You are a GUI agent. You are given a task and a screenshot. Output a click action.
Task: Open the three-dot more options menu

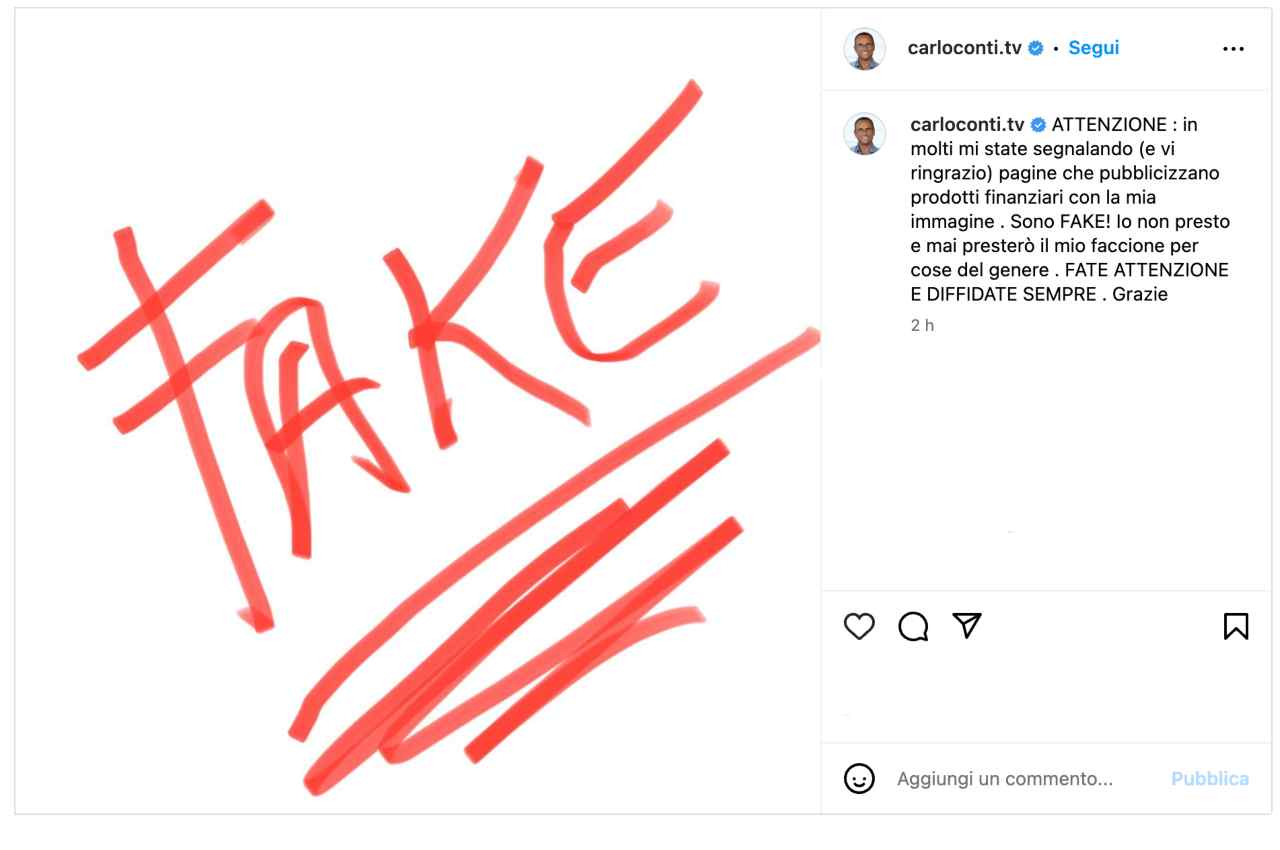click(x=1234, y=49)
